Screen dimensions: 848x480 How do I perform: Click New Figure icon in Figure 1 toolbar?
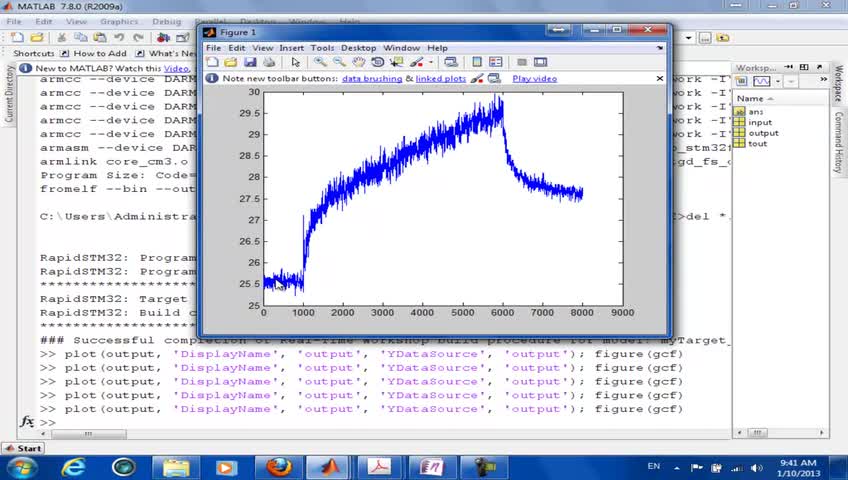(x=213, y=62)
